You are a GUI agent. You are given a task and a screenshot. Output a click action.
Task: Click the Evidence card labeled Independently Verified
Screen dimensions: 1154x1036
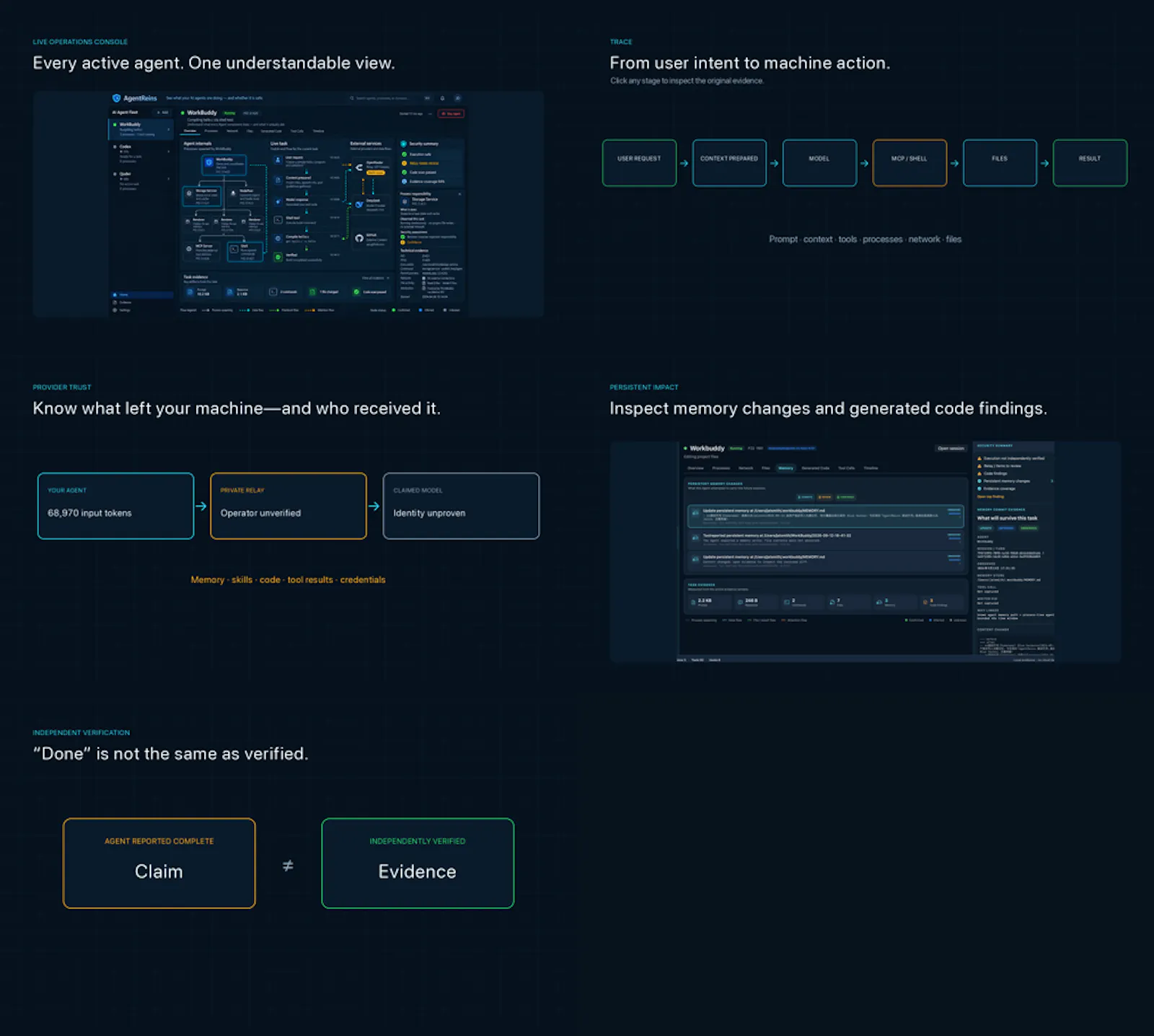pyautogui.click(x=418, y=863)
